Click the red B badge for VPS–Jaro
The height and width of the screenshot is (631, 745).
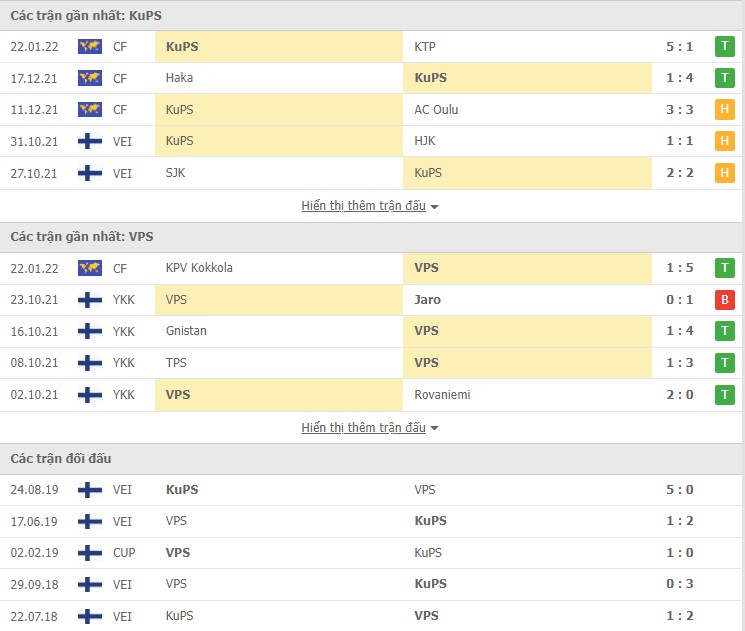725,299
